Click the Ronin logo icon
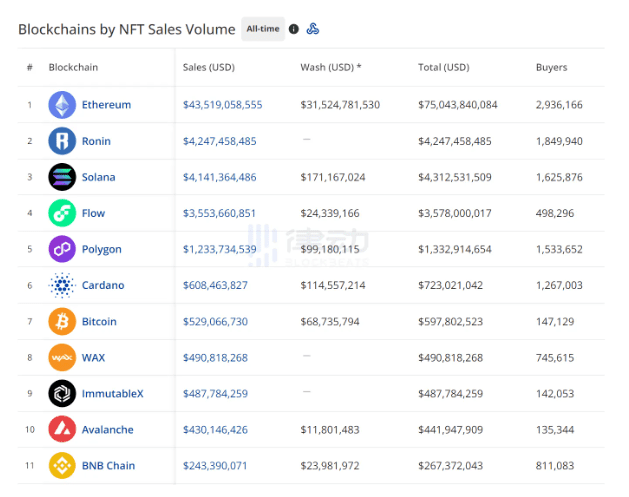This screenshot has height=497, width=629. pos(62,141)
